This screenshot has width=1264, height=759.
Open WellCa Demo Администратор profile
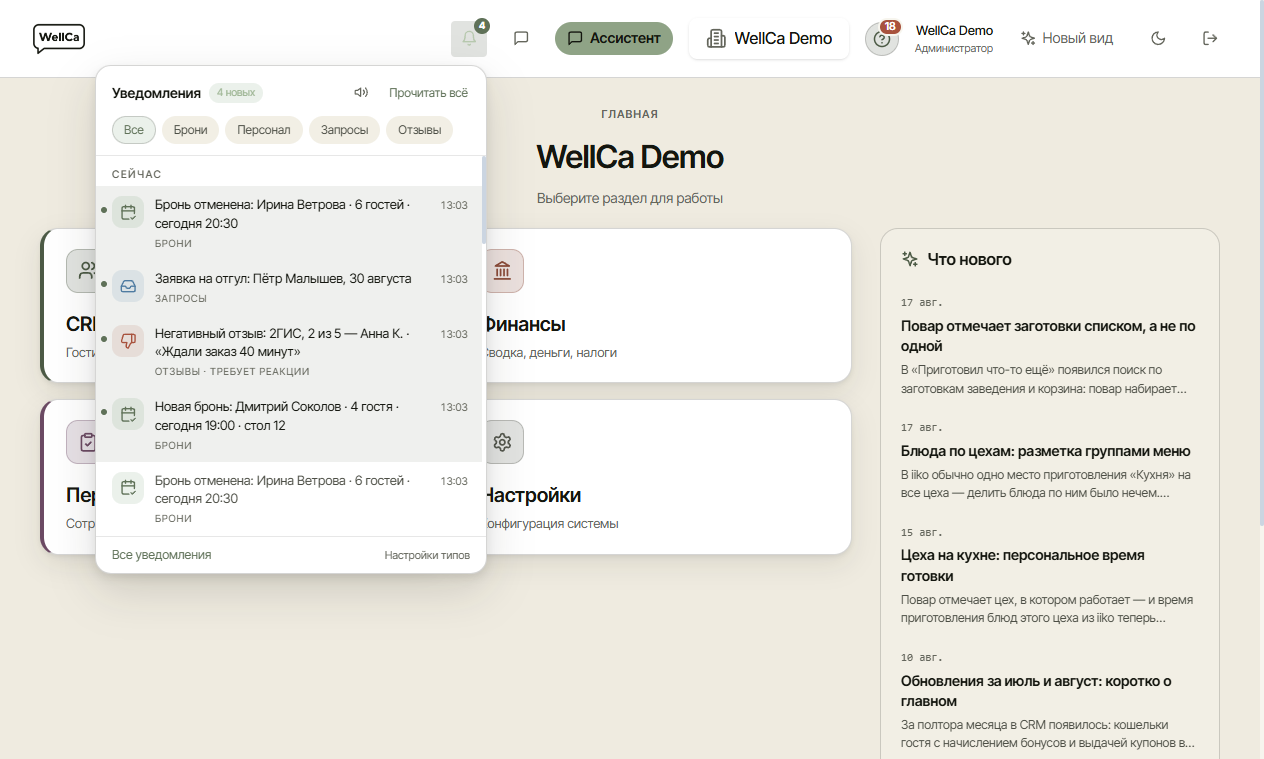click(x=954, y=39)
